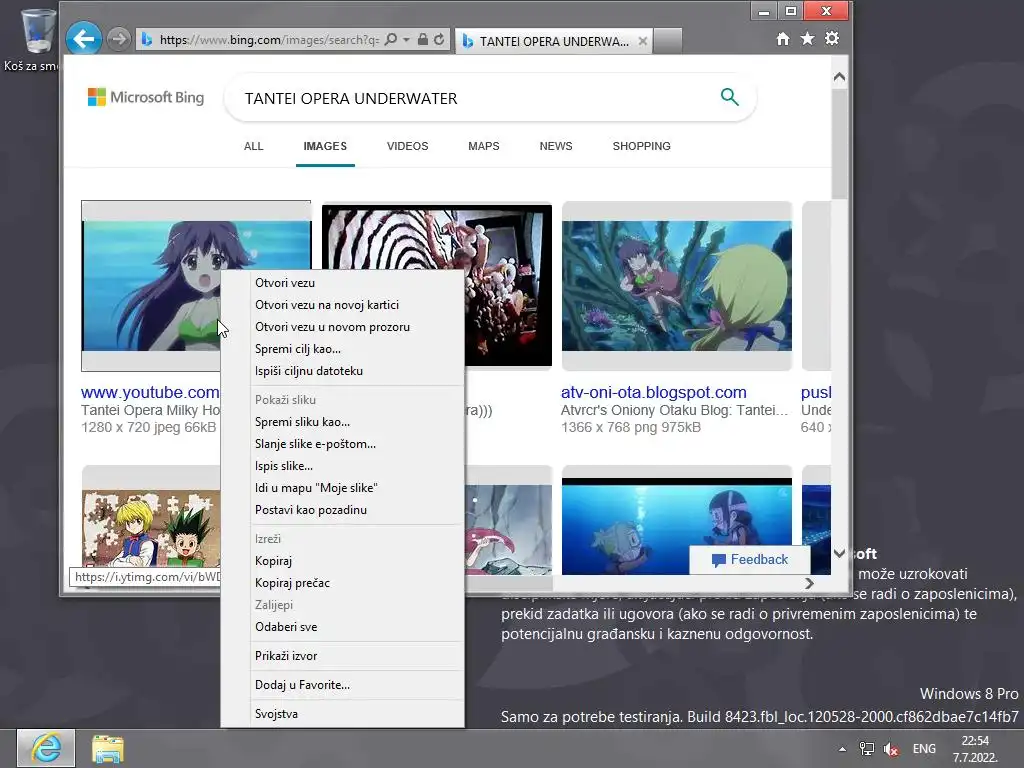Click the browser Forward arrow button

click(118, 39)
